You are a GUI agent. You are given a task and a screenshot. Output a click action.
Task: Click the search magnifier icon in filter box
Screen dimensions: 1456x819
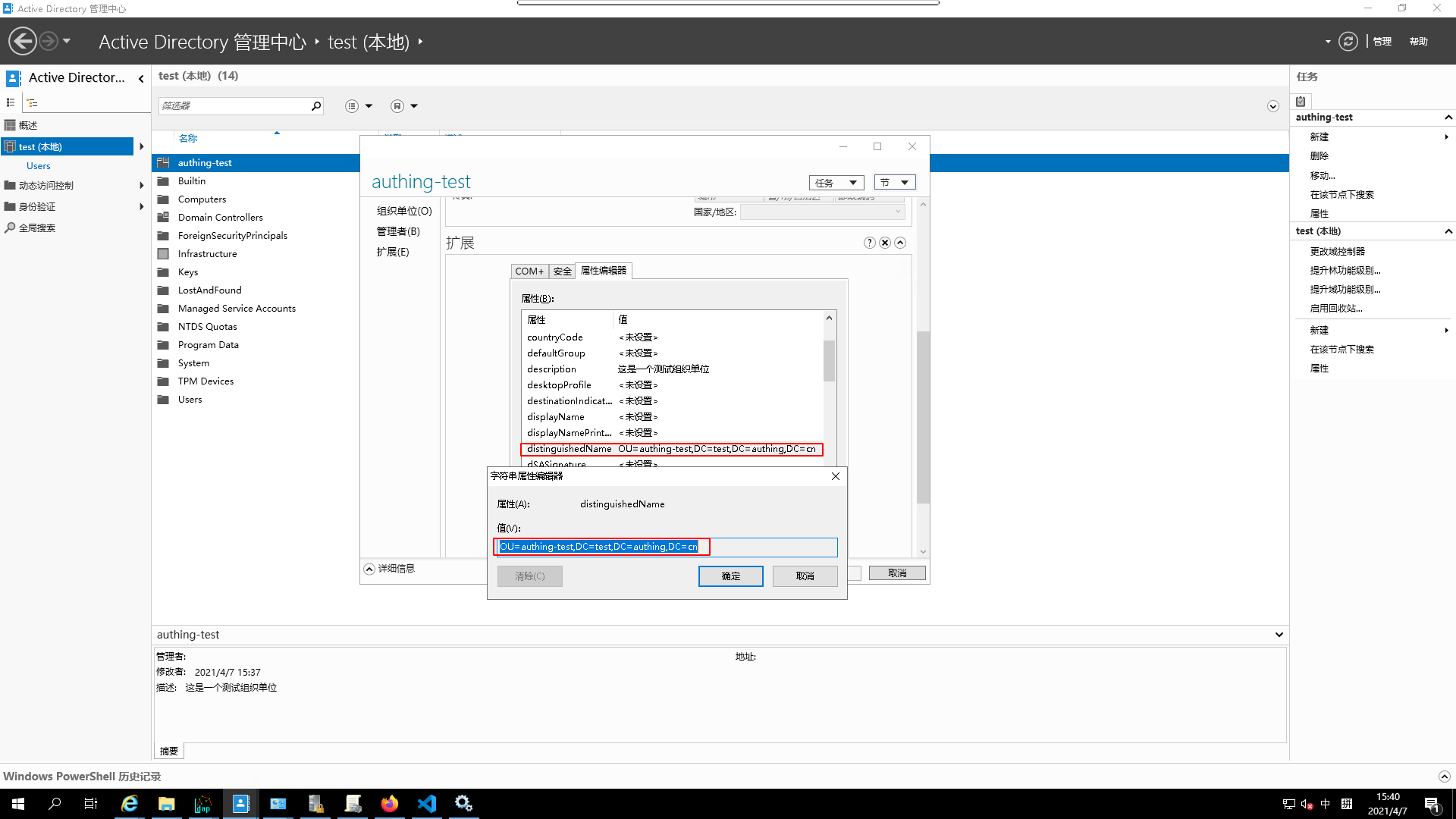tap(316, 105)
